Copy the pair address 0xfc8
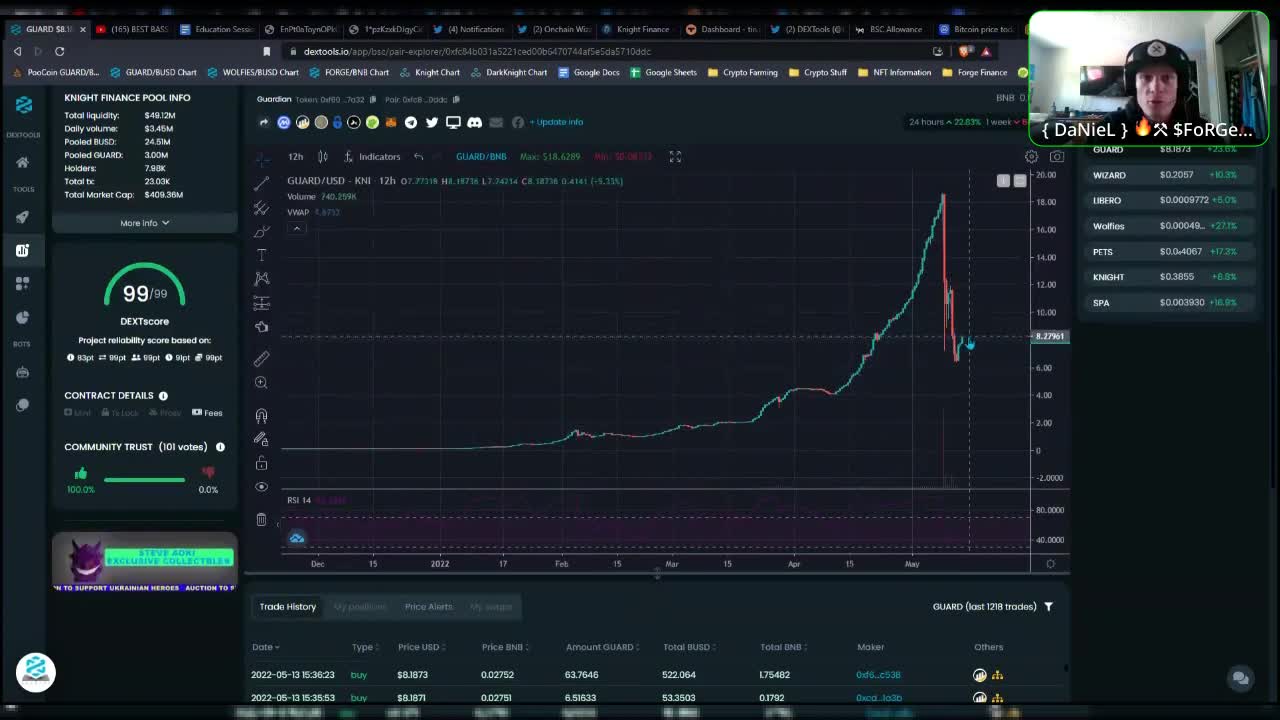 (456, 99)
